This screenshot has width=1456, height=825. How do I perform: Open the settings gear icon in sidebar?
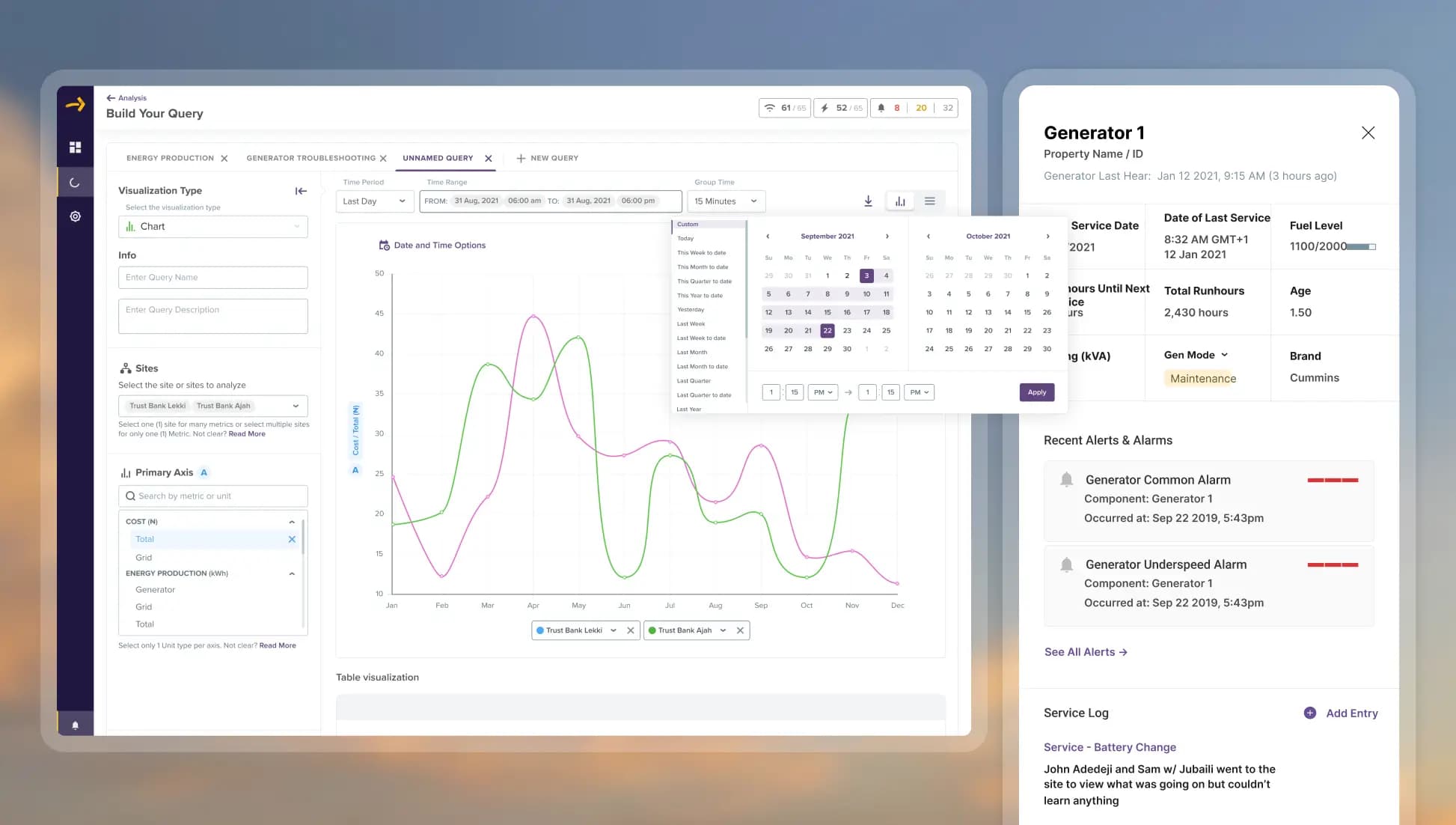[x=75, y=216]
